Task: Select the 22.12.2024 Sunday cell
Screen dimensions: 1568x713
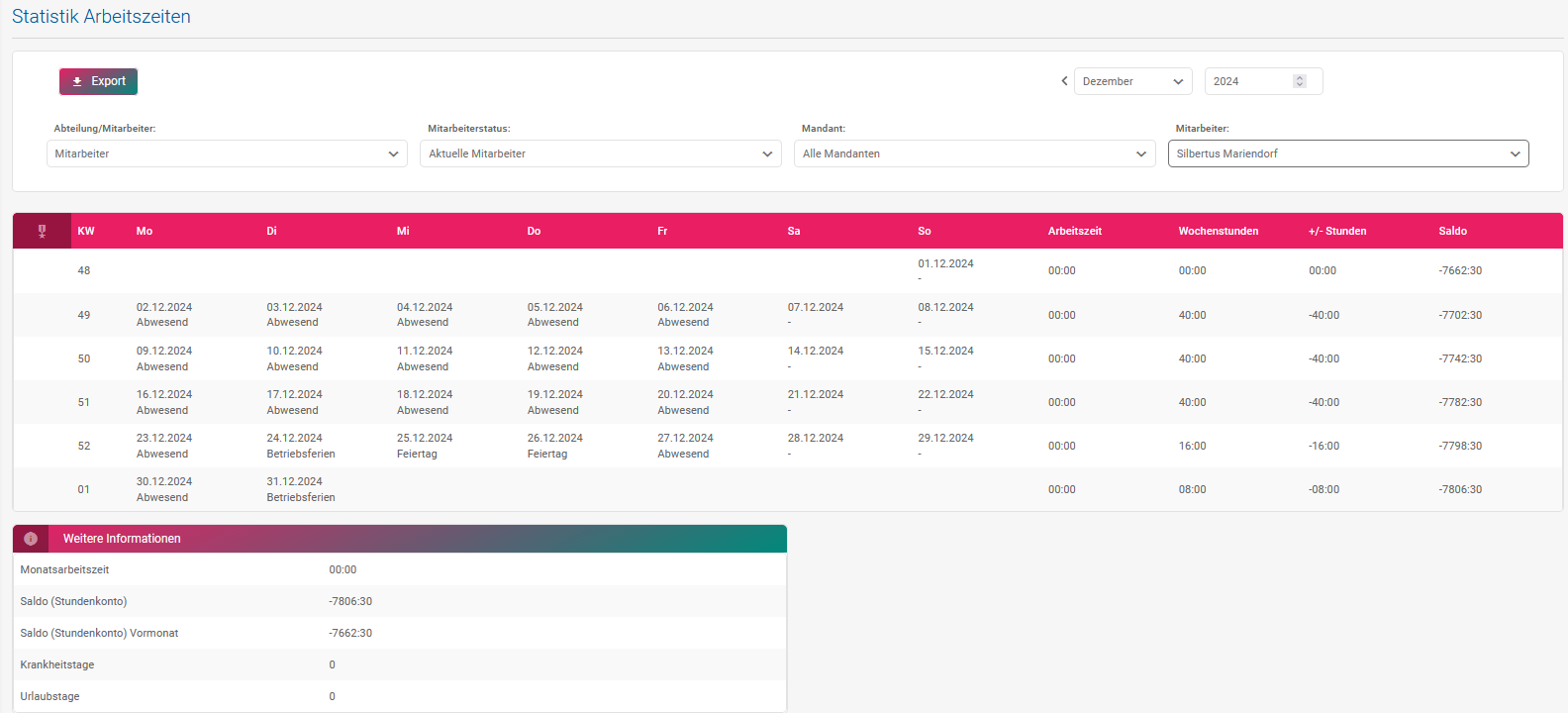Action: pyautogui.click(x=945, y=402)
